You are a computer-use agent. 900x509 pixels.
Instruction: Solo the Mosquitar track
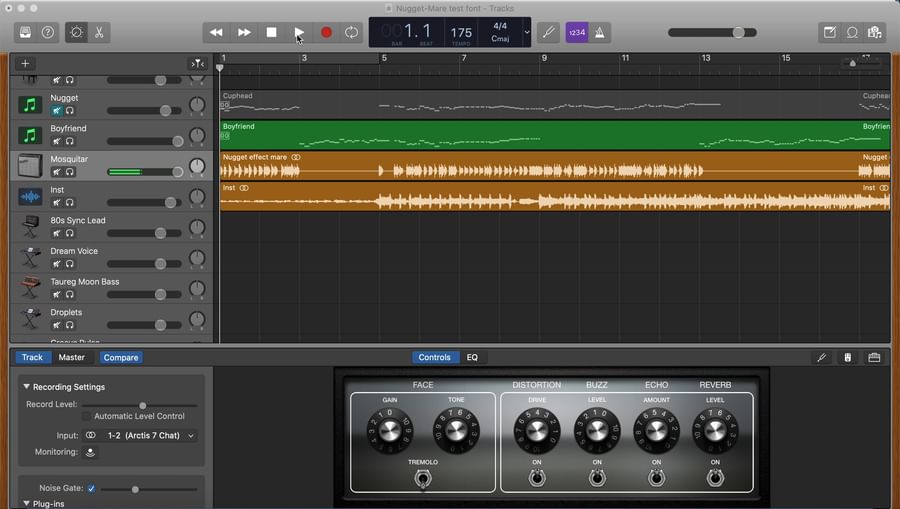pyautogui.click(x=69, y=172)
